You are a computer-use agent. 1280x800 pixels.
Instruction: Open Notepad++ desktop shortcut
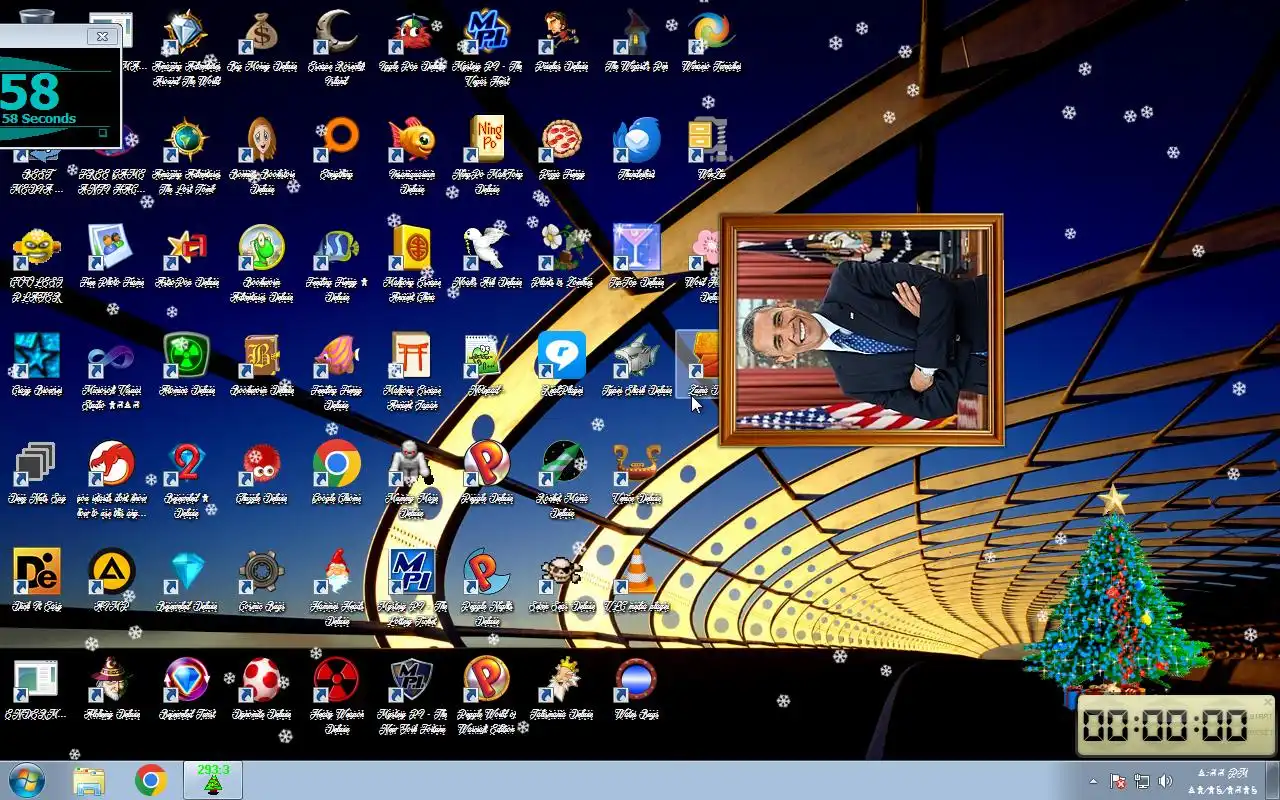pyautogui.click(x=487, y=356)
